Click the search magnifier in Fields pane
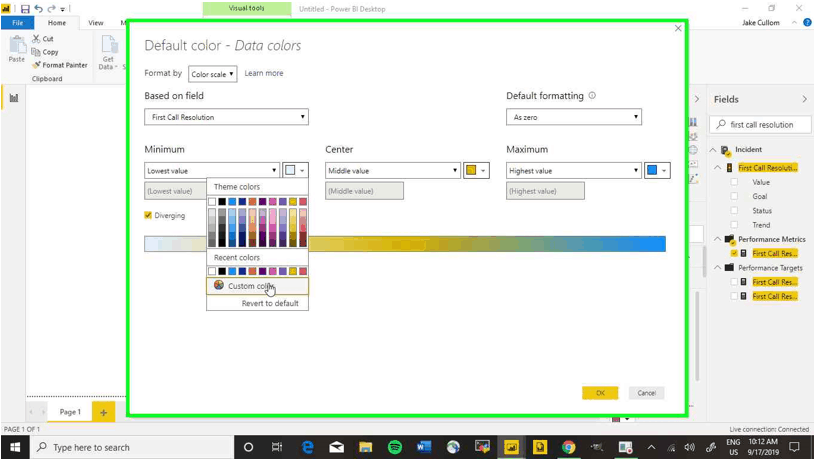 pyautogui.click(x=721, y=124)
